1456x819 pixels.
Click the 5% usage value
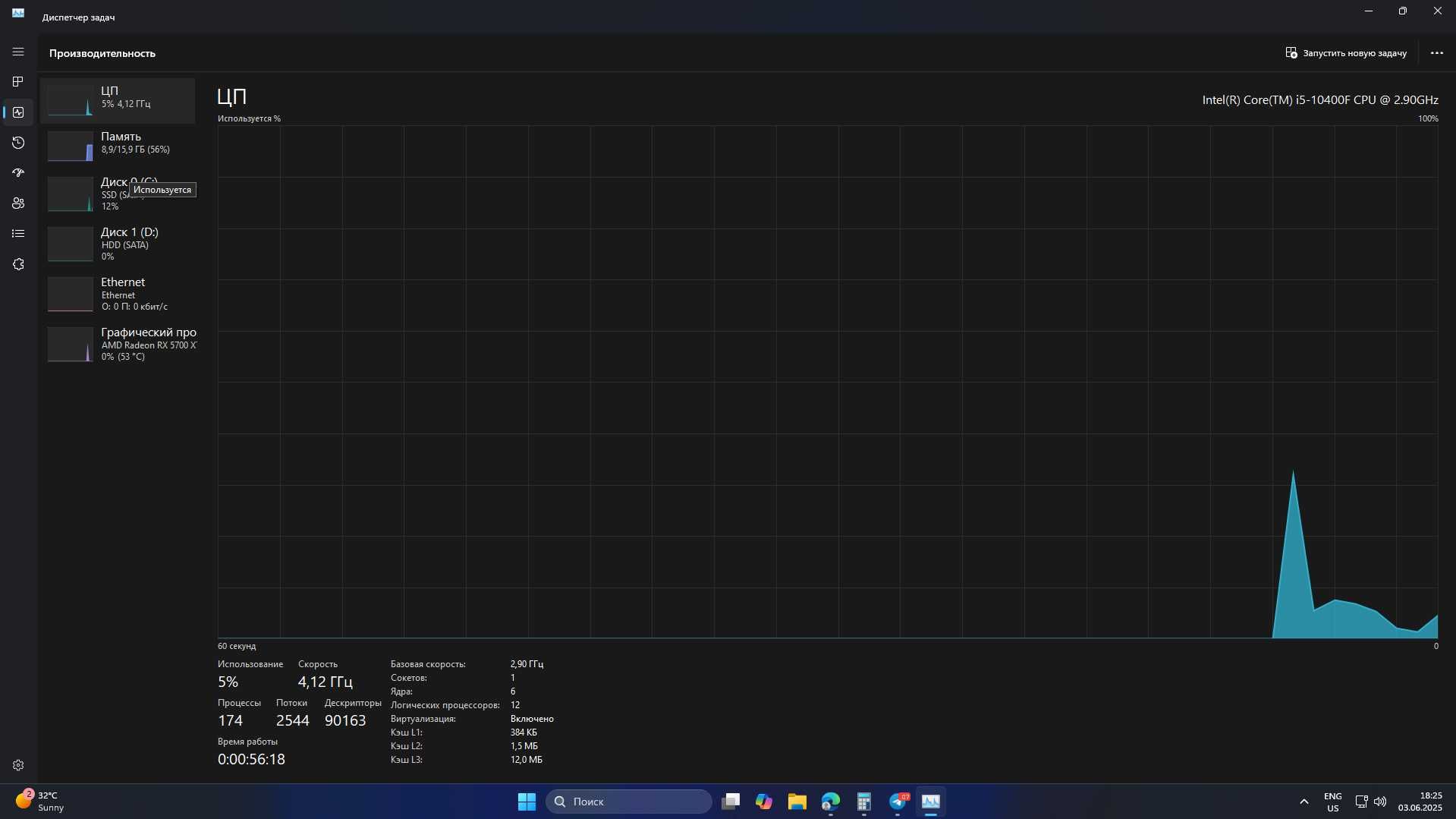228,682
